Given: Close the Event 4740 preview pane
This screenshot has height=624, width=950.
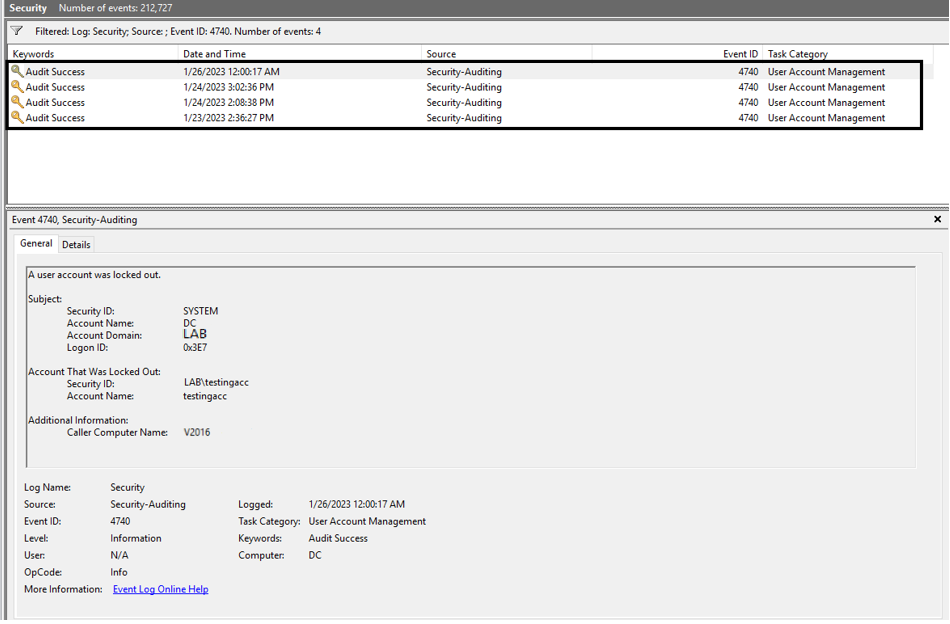Looking at the screenshot, I should tap(937, 219).
